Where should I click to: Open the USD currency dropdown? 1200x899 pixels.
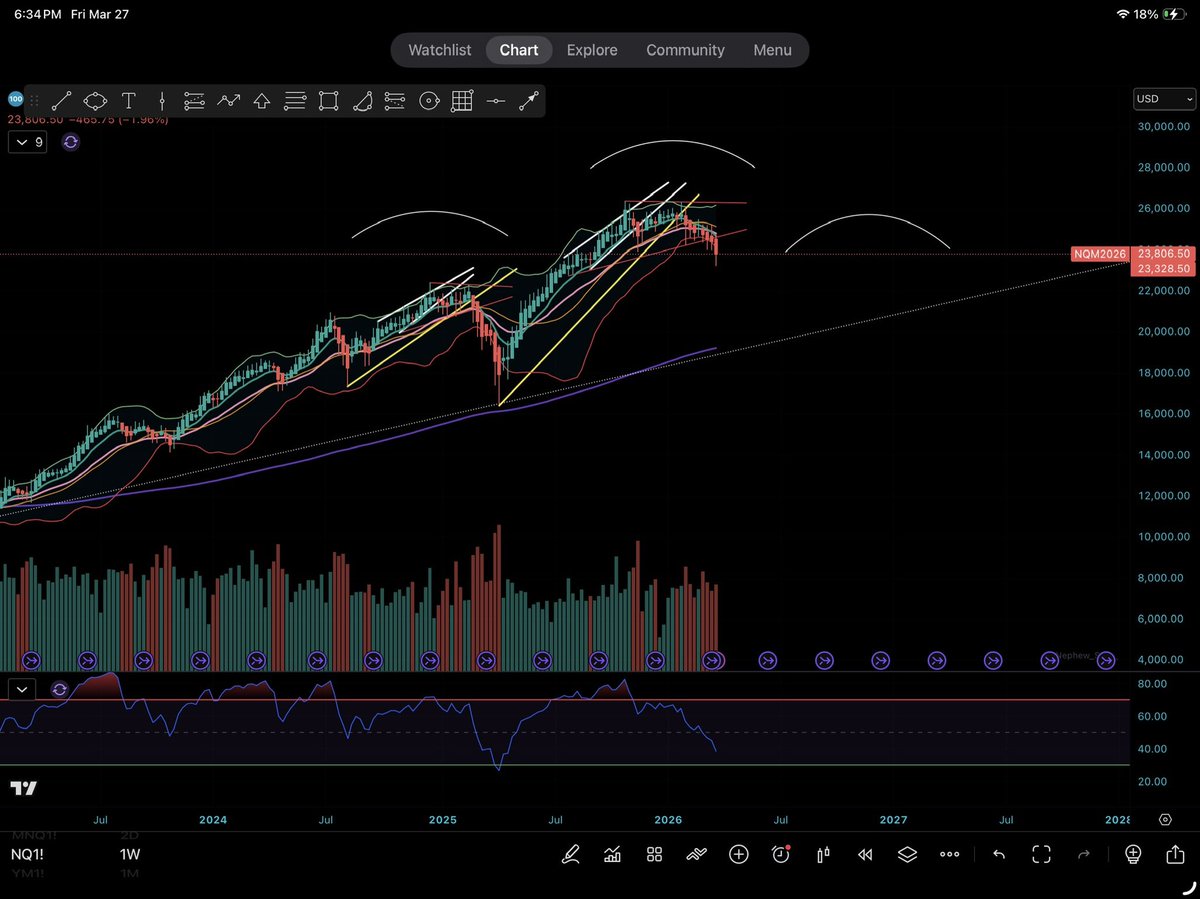coord(1165,99)
